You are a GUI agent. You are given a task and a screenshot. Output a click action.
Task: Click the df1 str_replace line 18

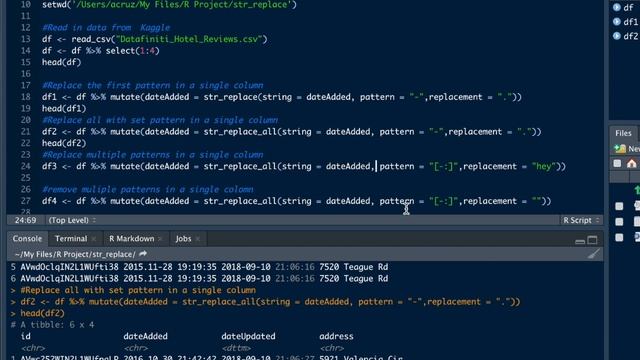tap(282, 97)
